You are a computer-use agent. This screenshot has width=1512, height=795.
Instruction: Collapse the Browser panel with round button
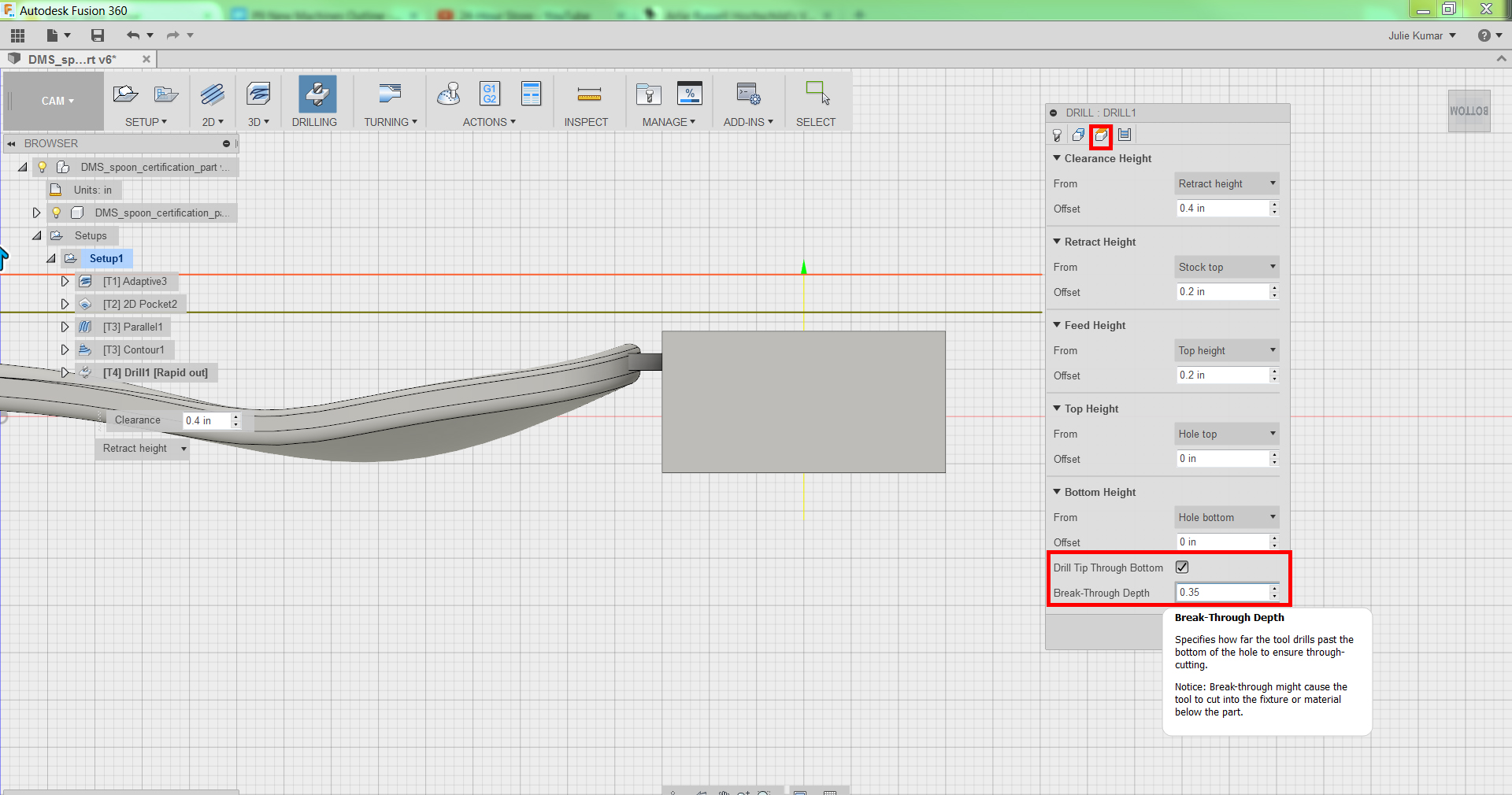[x=226, y=144]
